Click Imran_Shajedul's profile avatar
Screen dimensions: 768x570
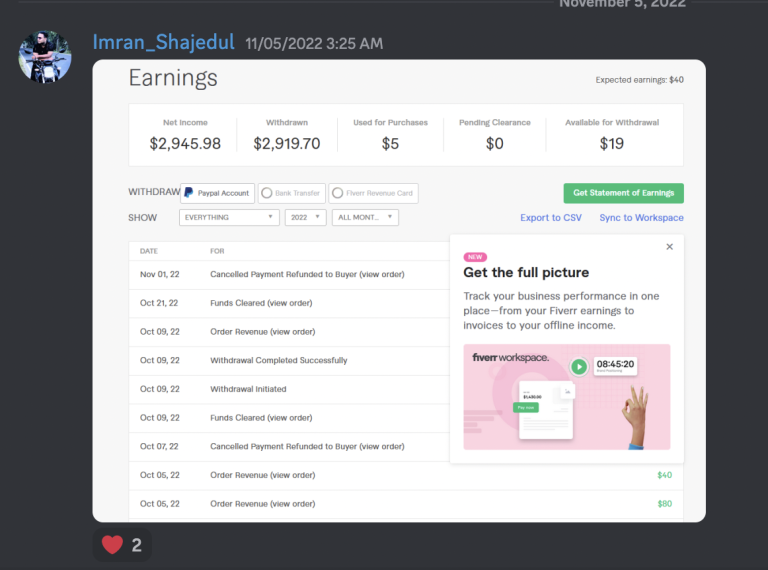[45, 57]
